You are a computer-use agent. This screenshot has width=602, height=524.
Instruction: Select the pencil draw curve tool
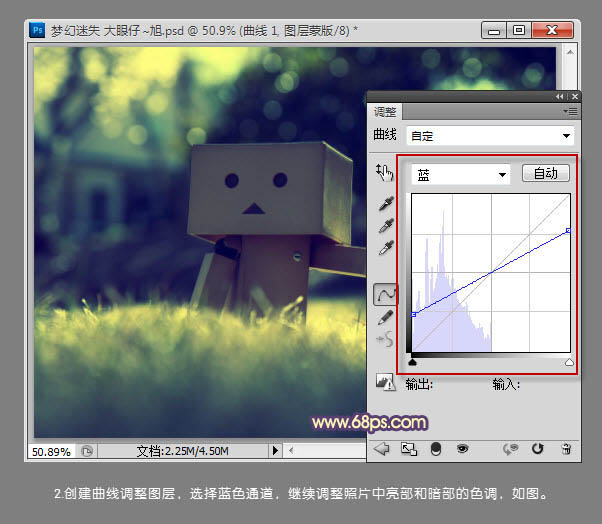coord(384,316)
